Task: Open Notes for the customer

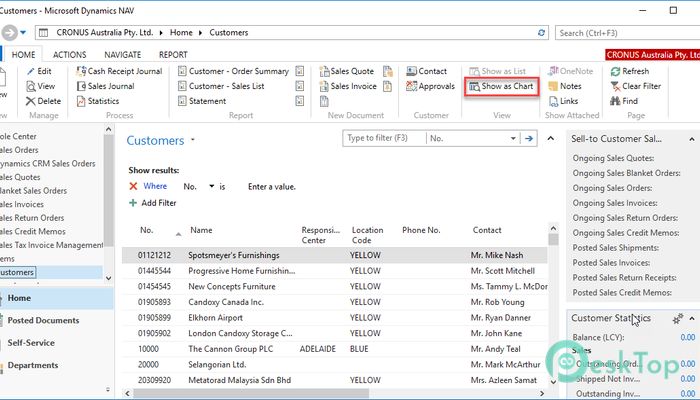Action: point(565,86)
